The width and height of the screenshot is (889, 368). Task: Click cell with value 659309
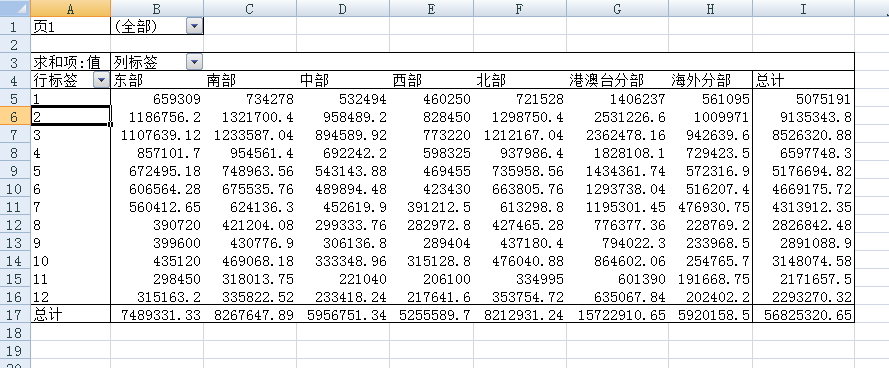[157, 99]
